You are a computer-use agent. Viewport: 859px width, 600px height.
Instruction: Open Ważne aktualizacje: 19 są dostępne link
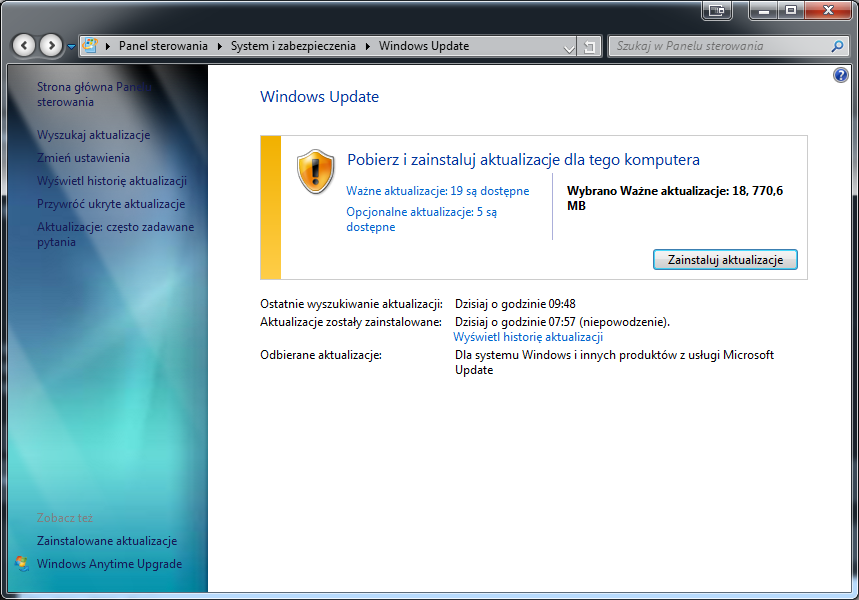[437, 191]
